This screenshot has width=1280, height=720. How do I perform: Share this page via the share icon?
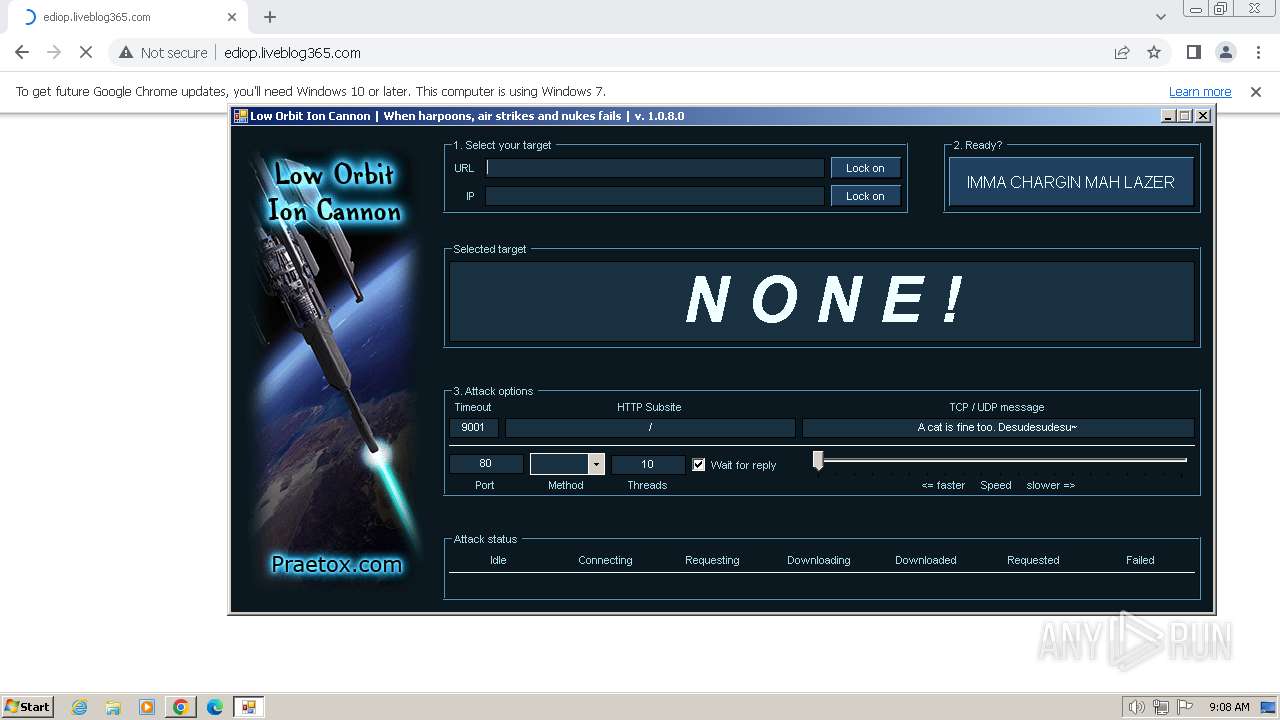coord(1122,52)
